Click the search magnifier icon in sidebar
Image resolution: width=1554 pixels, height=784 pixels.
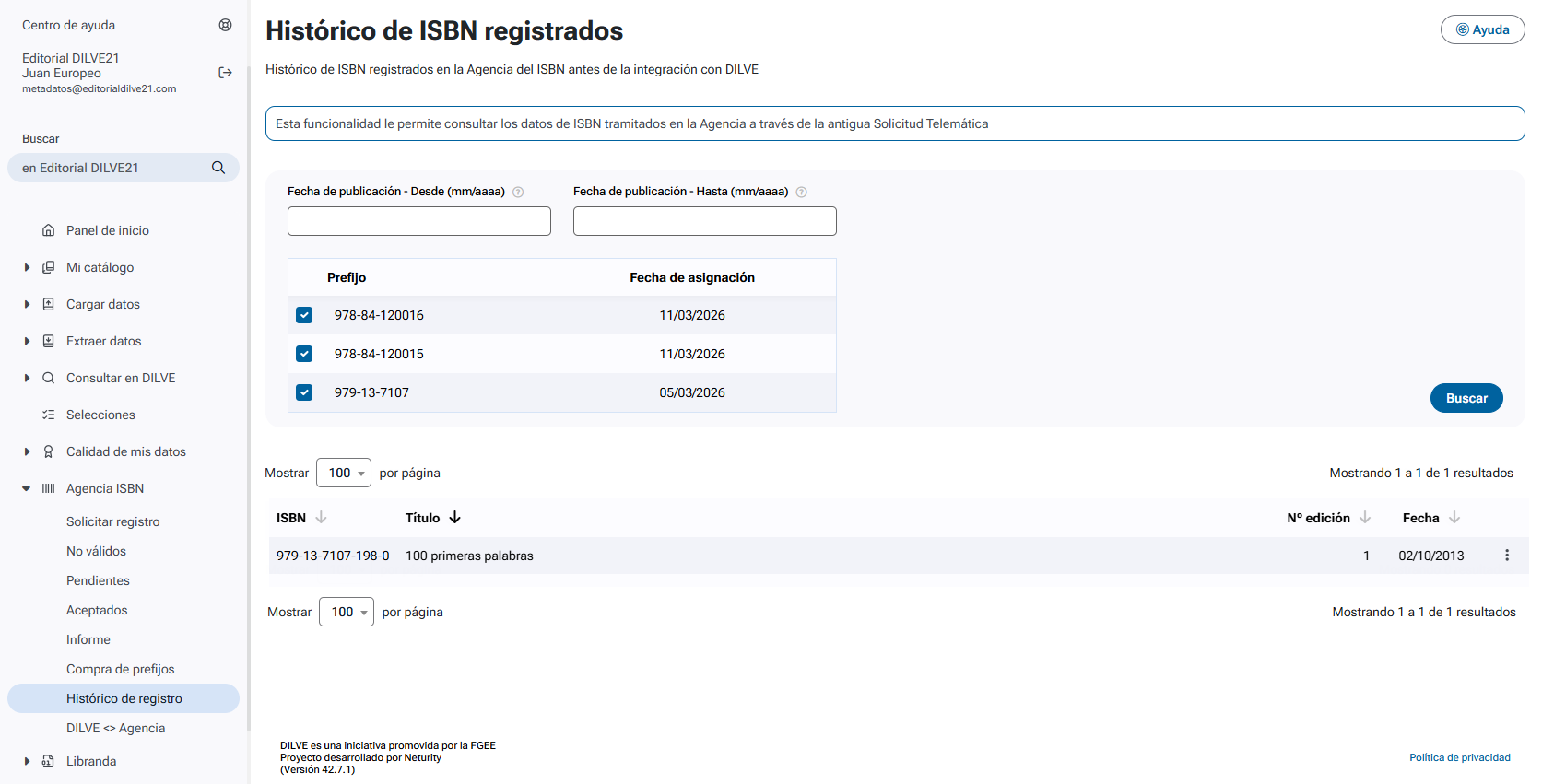(x=218, y=168)
